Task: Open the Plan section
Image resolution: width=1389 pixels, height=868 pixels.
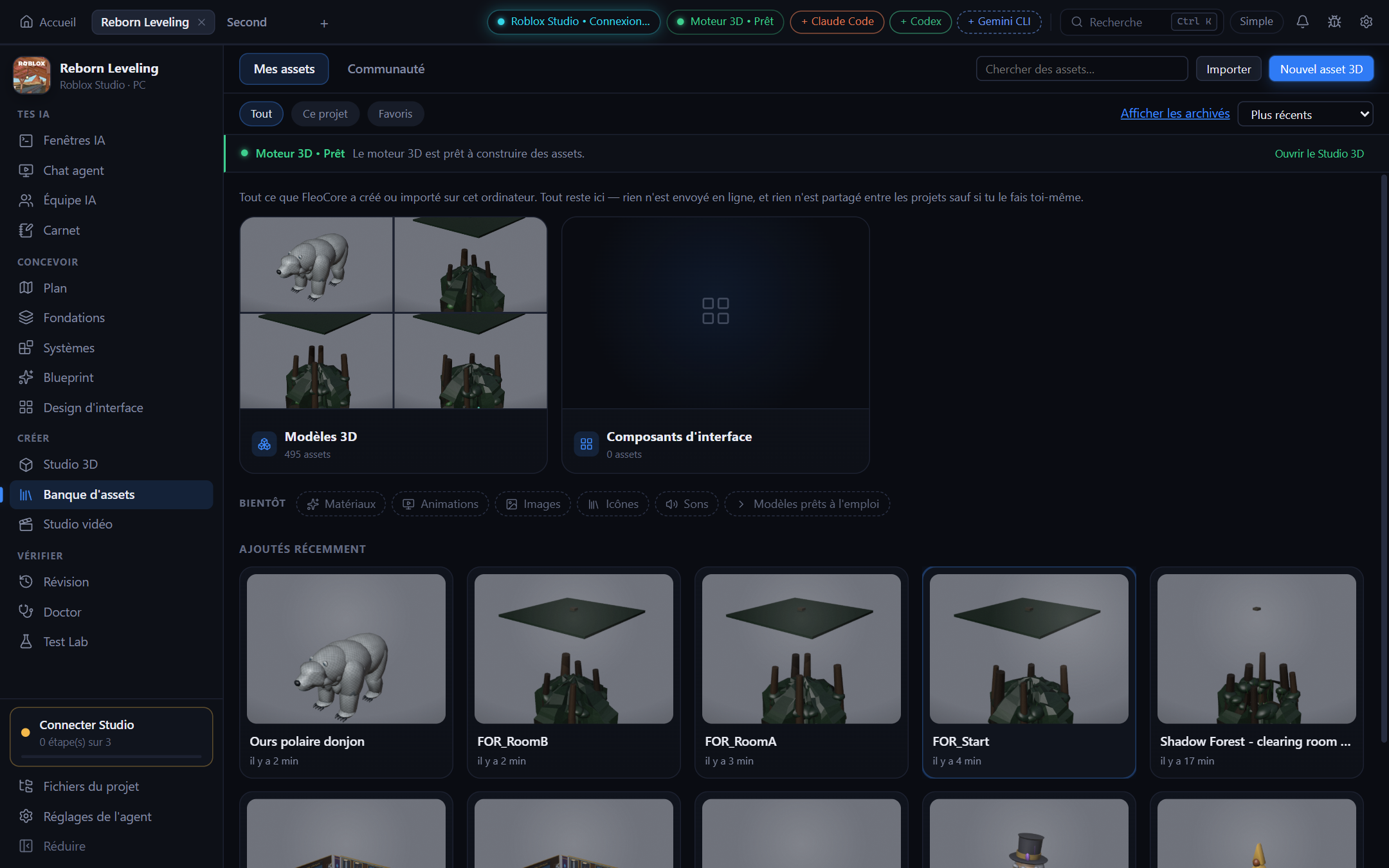Action: click(111, 288)
